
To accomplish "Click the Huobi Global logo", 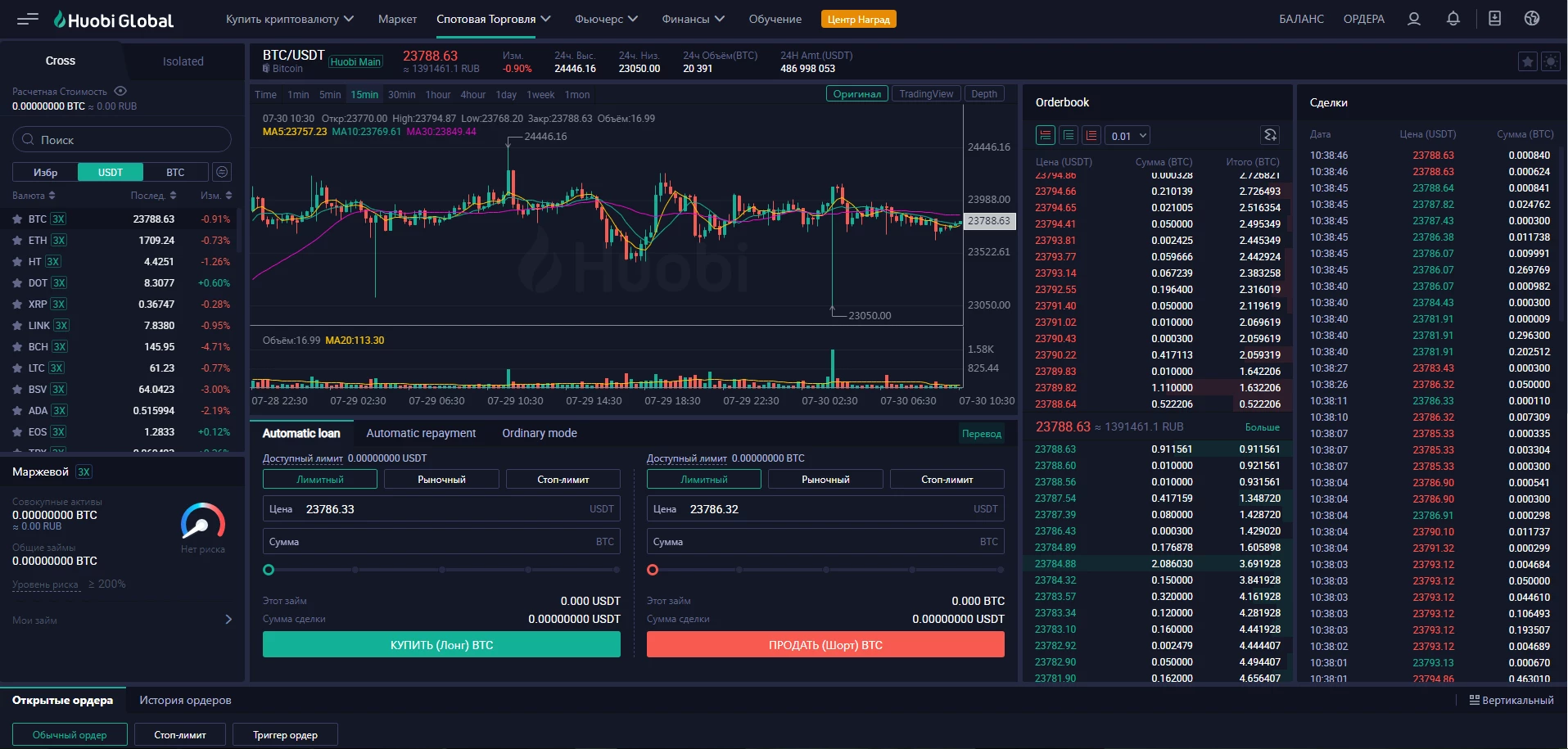I will (114, 20).
